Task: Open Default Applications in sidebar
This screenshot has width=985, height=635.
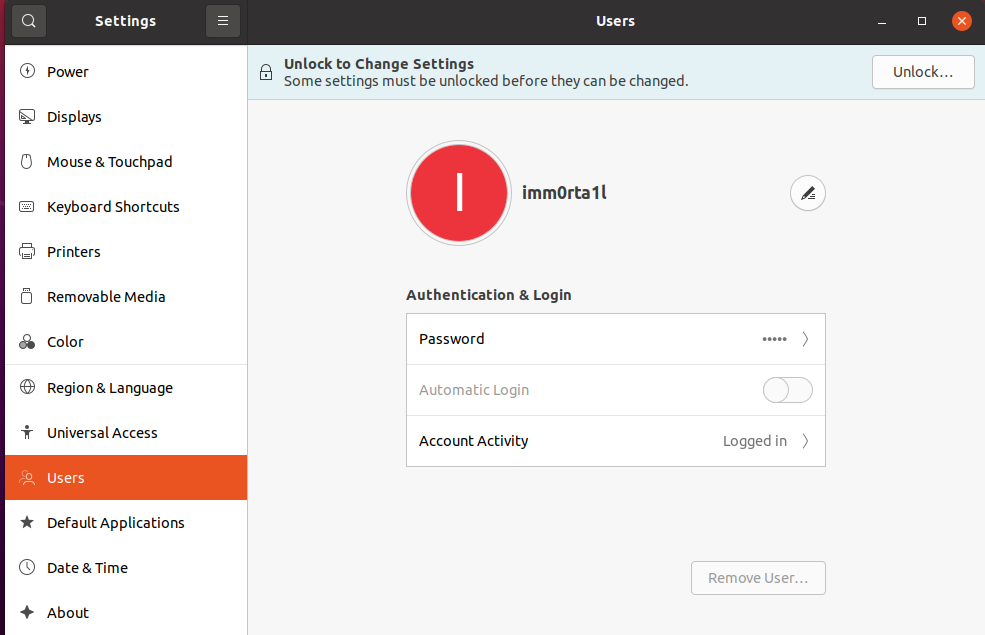Action: point(115,523)
